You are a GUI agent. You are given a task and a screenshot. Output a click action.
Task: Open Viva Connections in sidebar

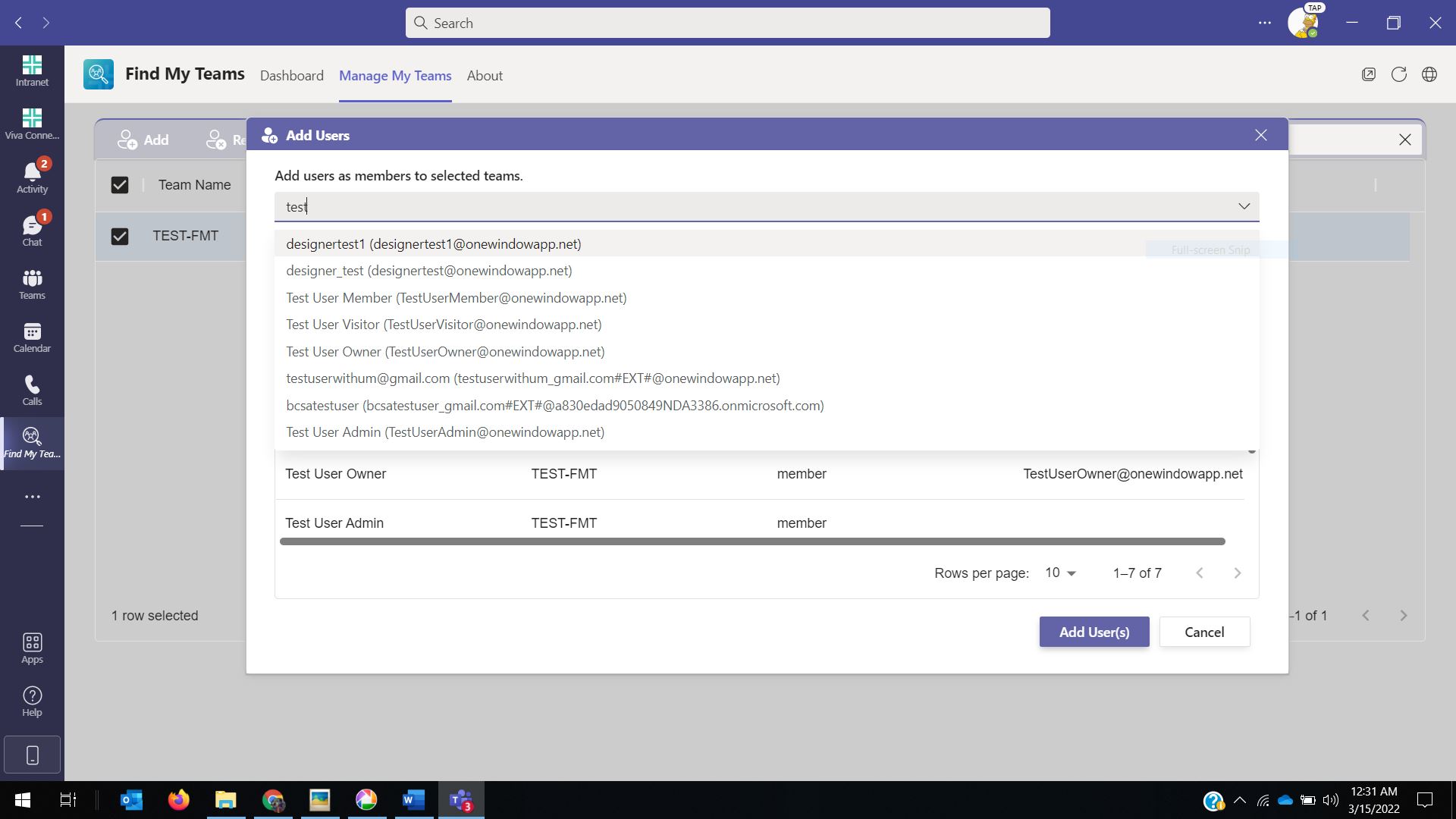(32, 124)
